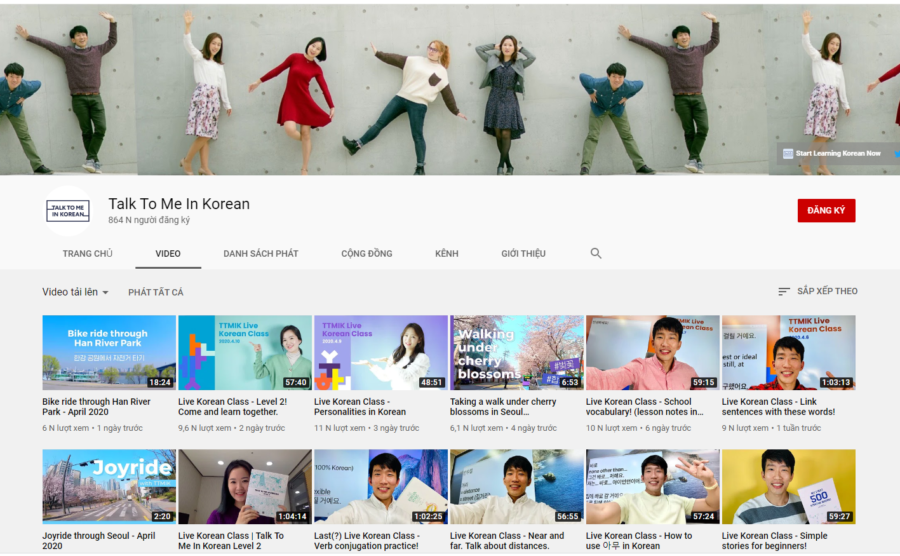Click the channel banner image
Image resolution: width=900 pixels, height=556 pixels.
(450, 90)
